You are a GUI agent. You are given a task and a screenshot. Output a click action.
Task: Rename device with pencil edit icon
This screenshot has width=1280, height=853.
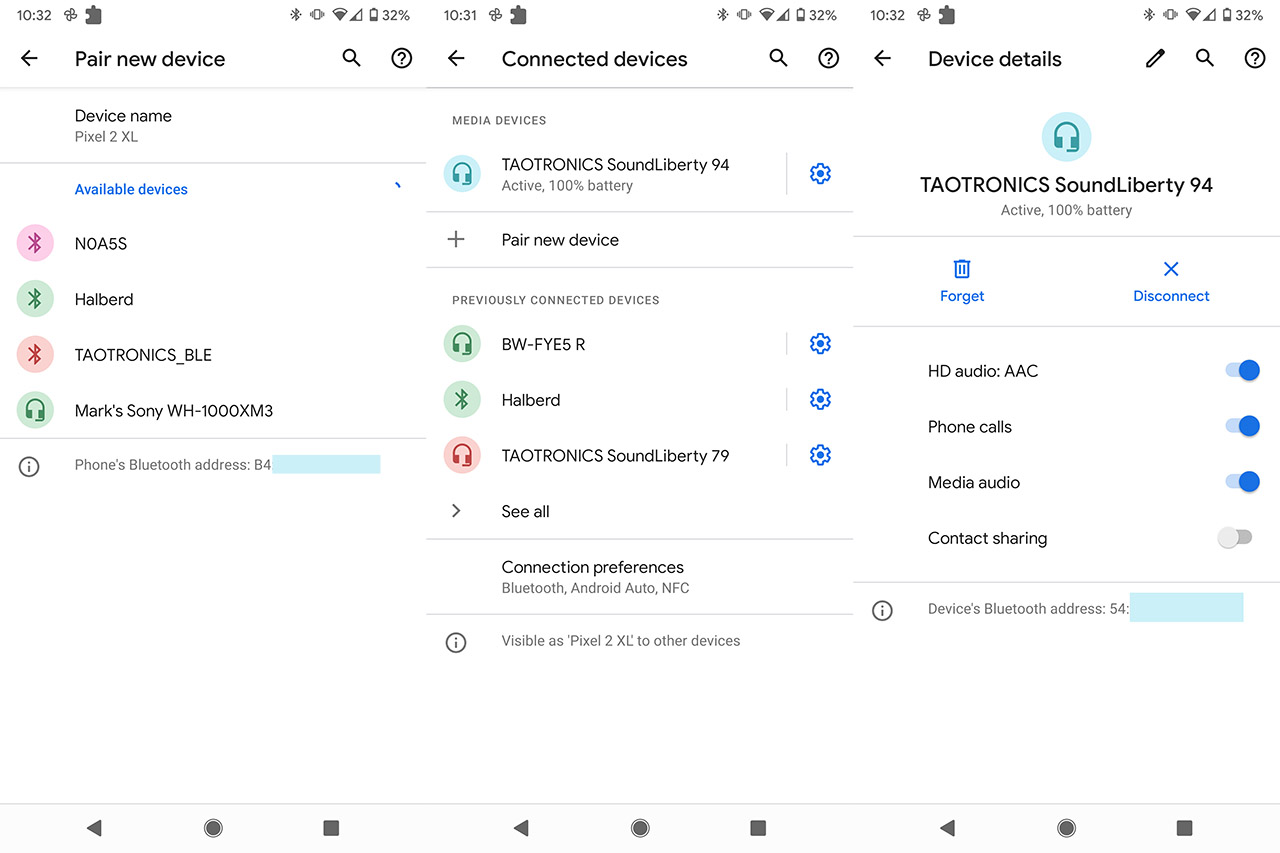tap(1155, 58)
